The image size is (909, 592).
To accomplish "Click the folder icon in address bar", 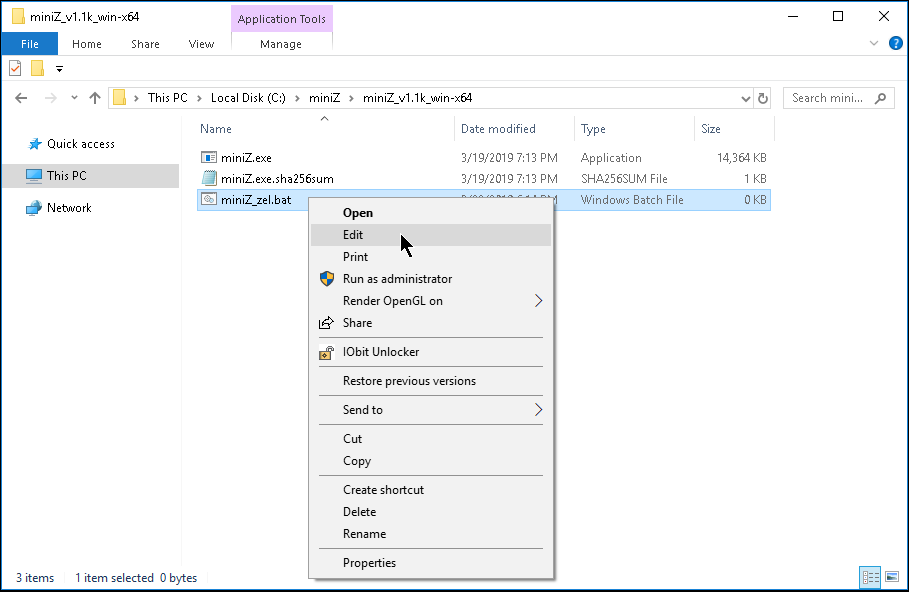I will point(119,97).
